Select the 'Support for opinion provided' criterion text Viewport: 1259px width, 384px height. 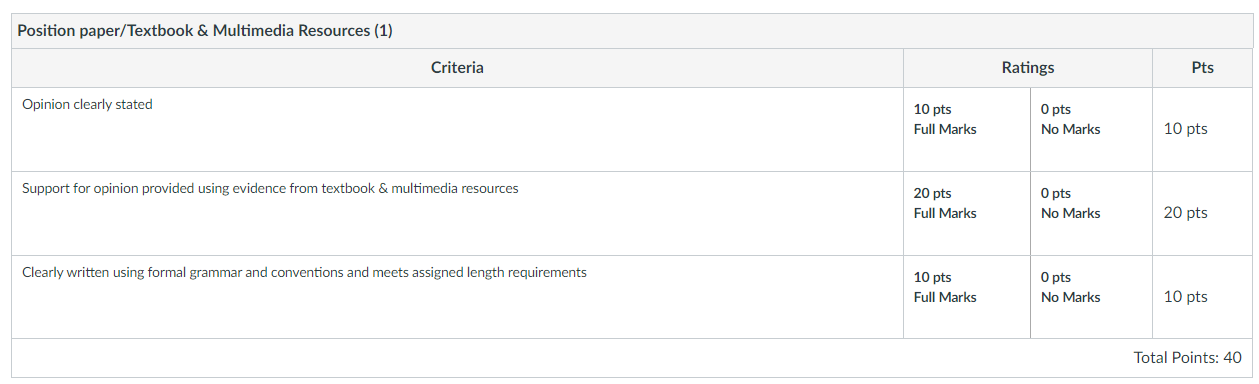point(270,188)
